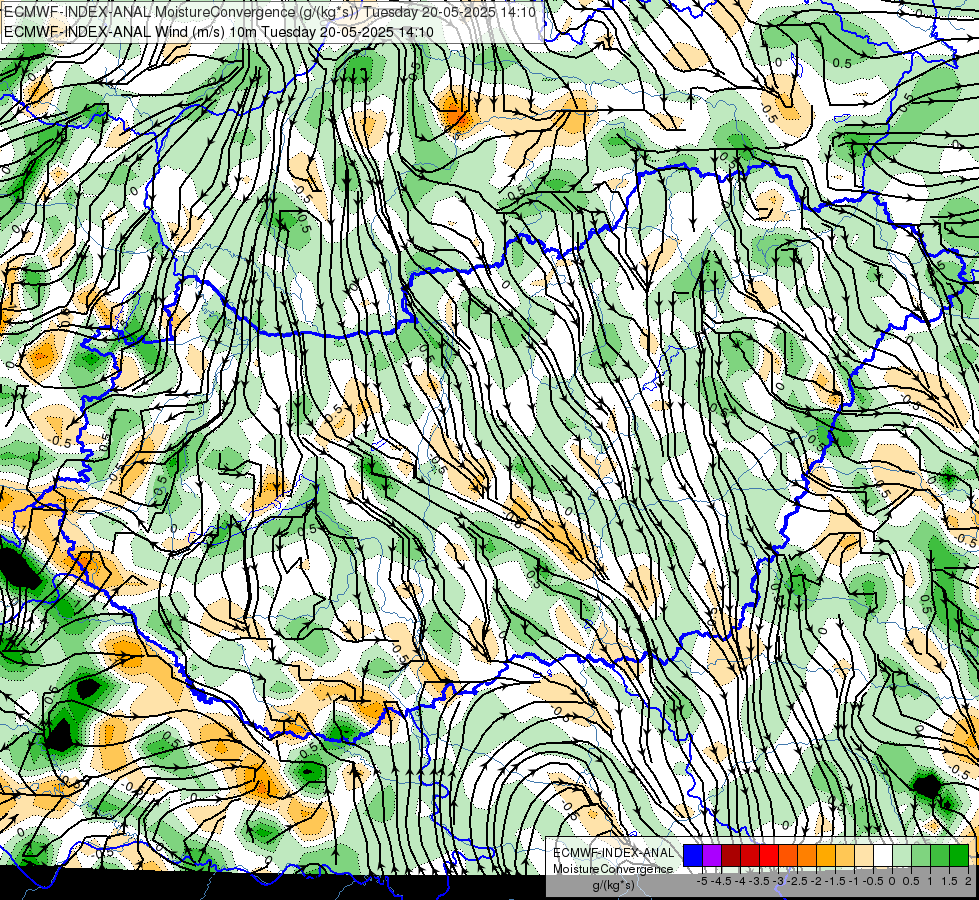This screenshot has height=900, width=979.
Task: Select the orange swatch between -2.5 and -2
Action: coord(807,856)
